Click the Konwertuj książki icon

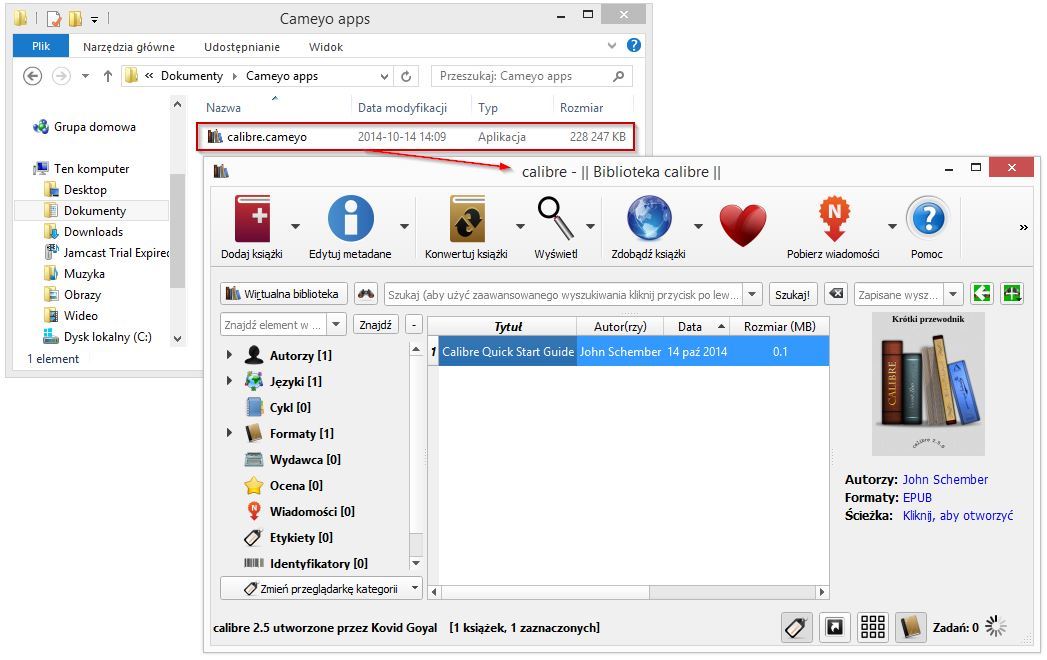[x=467, y=218]
